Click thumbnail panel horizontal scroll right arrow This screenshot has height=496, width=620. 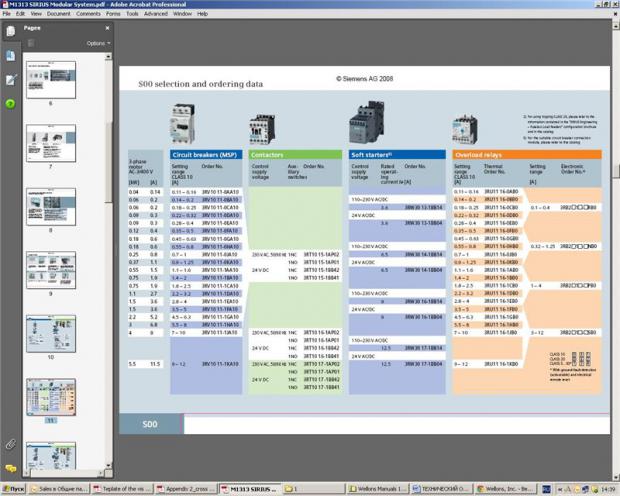[x=101, y=473]
